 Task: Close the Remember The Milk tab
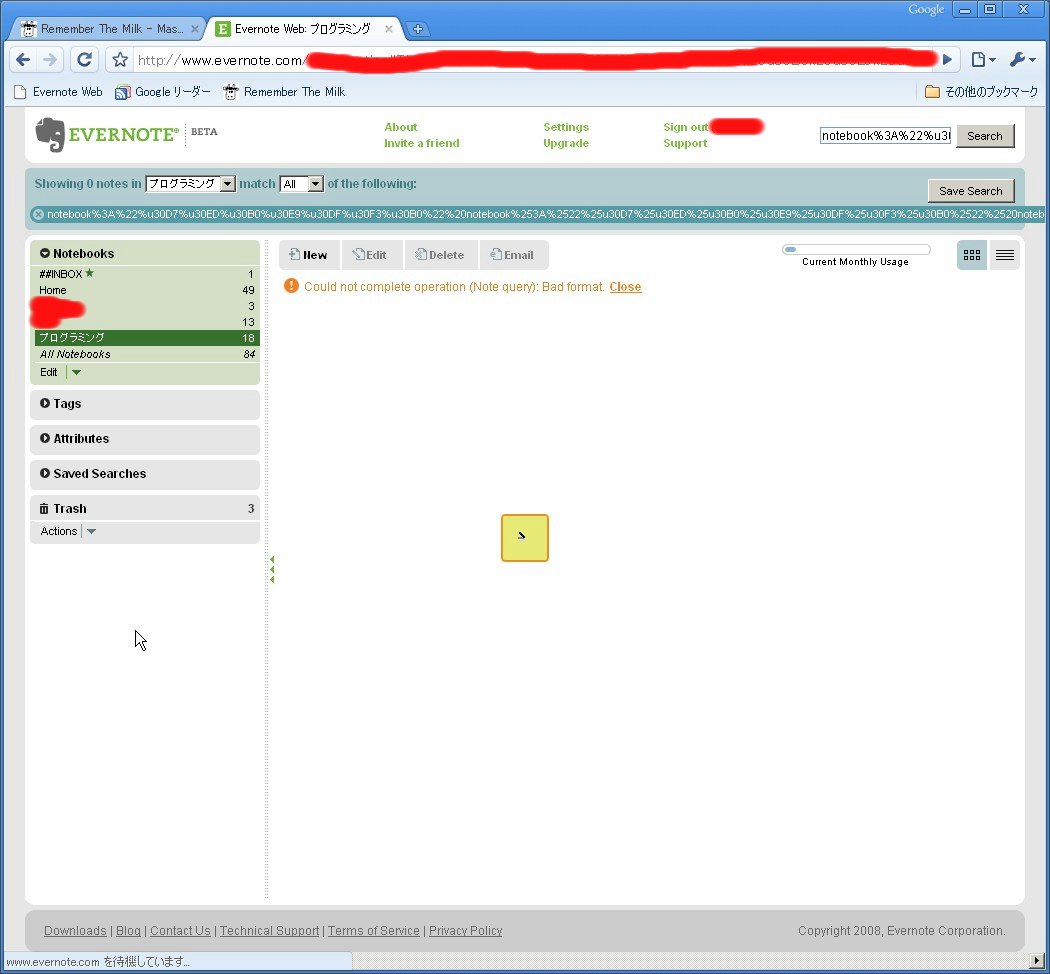pyautogui.click(x=194, y=29)
